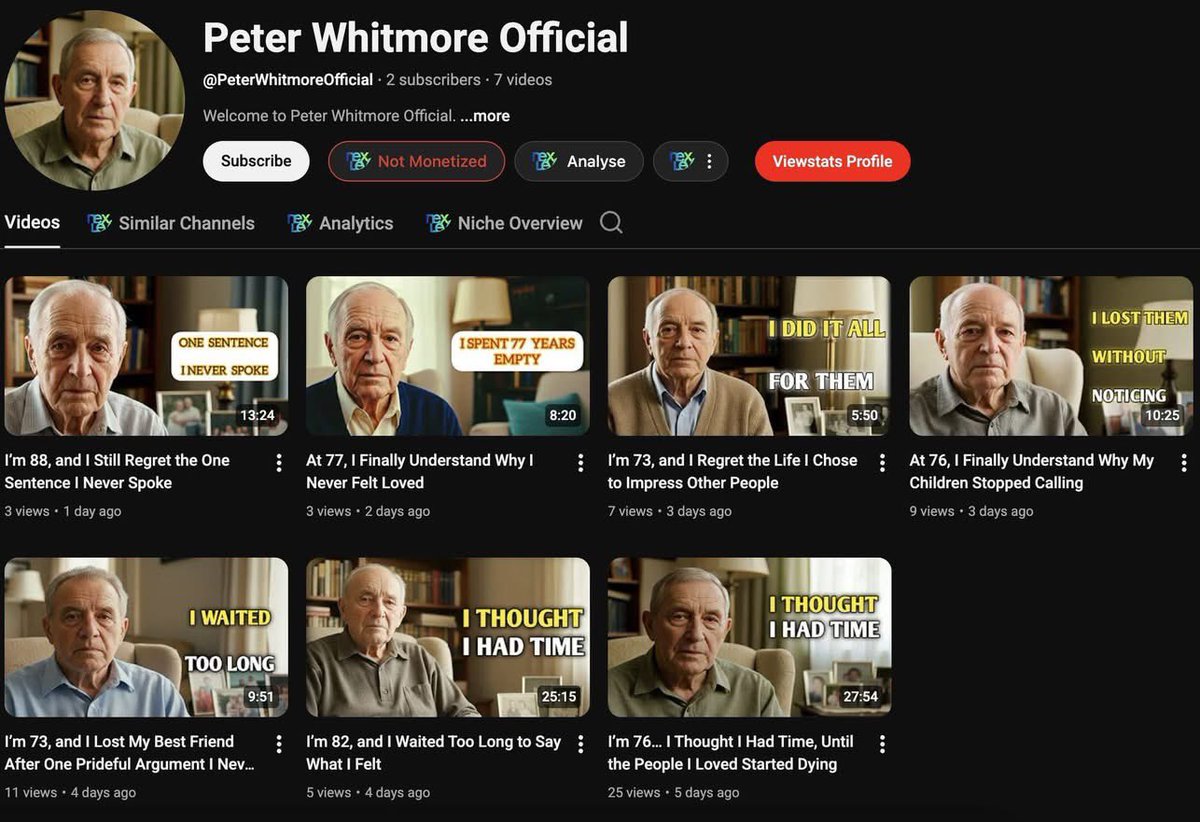The height and width of the screenshot is (822, 1200).
Task: Open the Analytics tab
Action: tap(340, 223)
